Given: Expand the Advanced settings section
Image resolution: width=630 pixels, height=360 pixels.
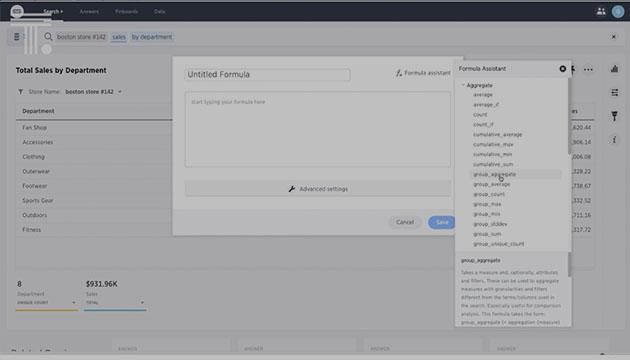Looking at the screenshot, I should coord(318,189).
